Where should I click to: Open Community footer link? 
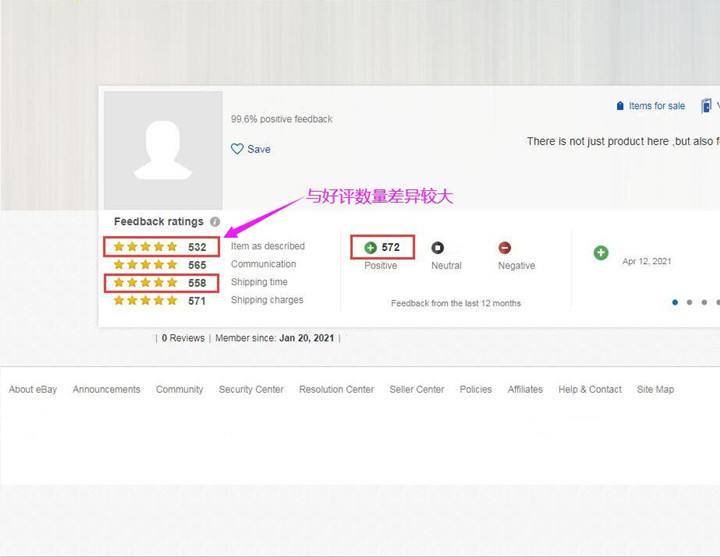point(180,389)
